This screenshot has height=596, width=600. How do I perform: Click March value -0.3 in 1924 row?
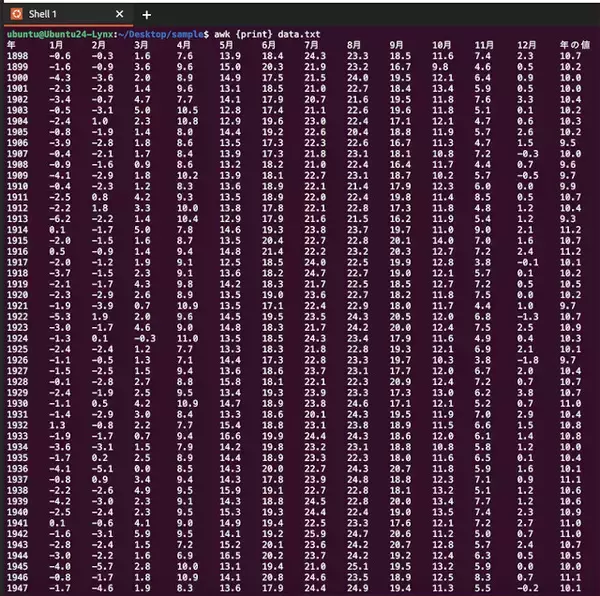[145, 338]
